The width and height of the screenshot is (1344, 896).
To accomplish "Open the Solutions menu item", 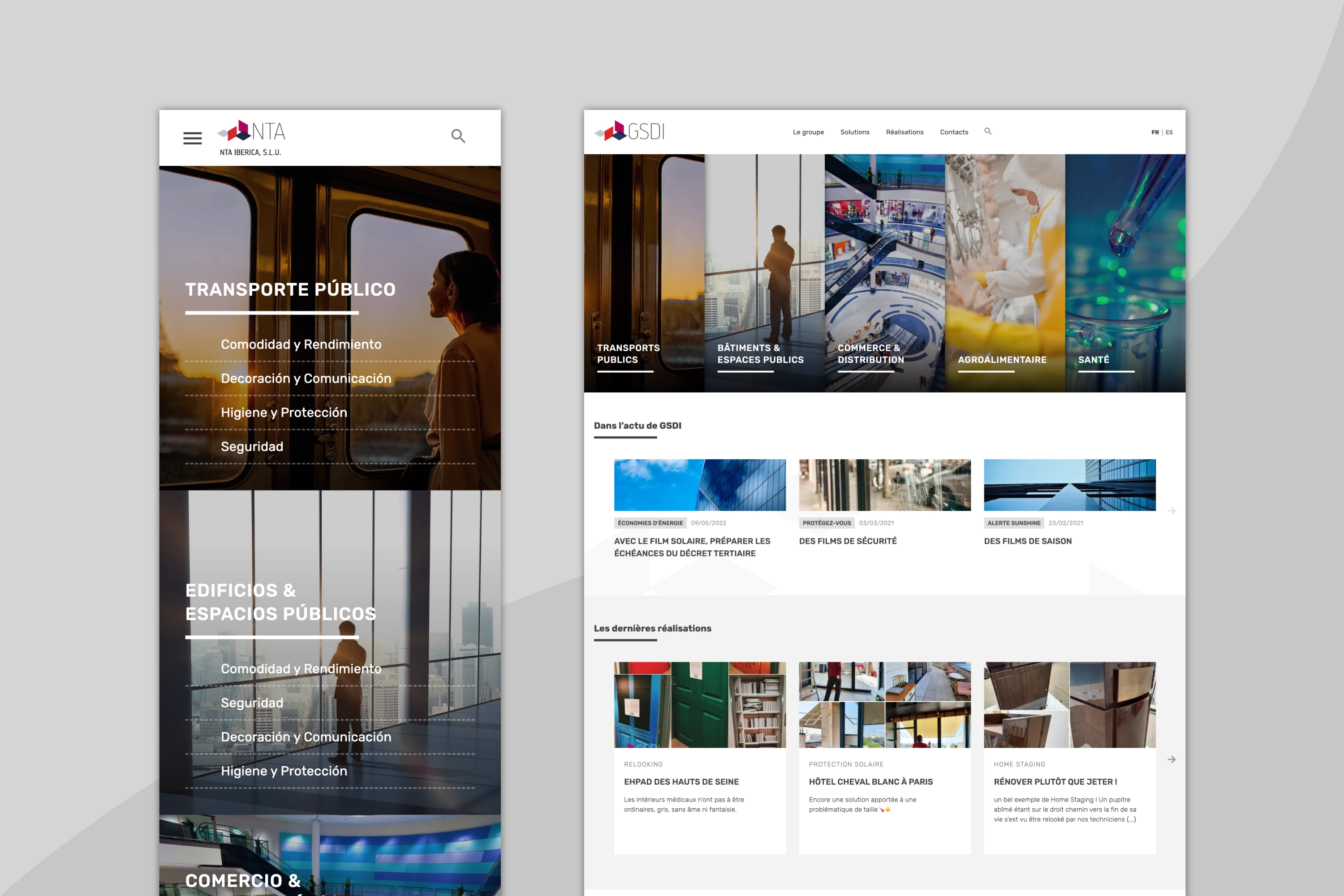I will 855,132.
